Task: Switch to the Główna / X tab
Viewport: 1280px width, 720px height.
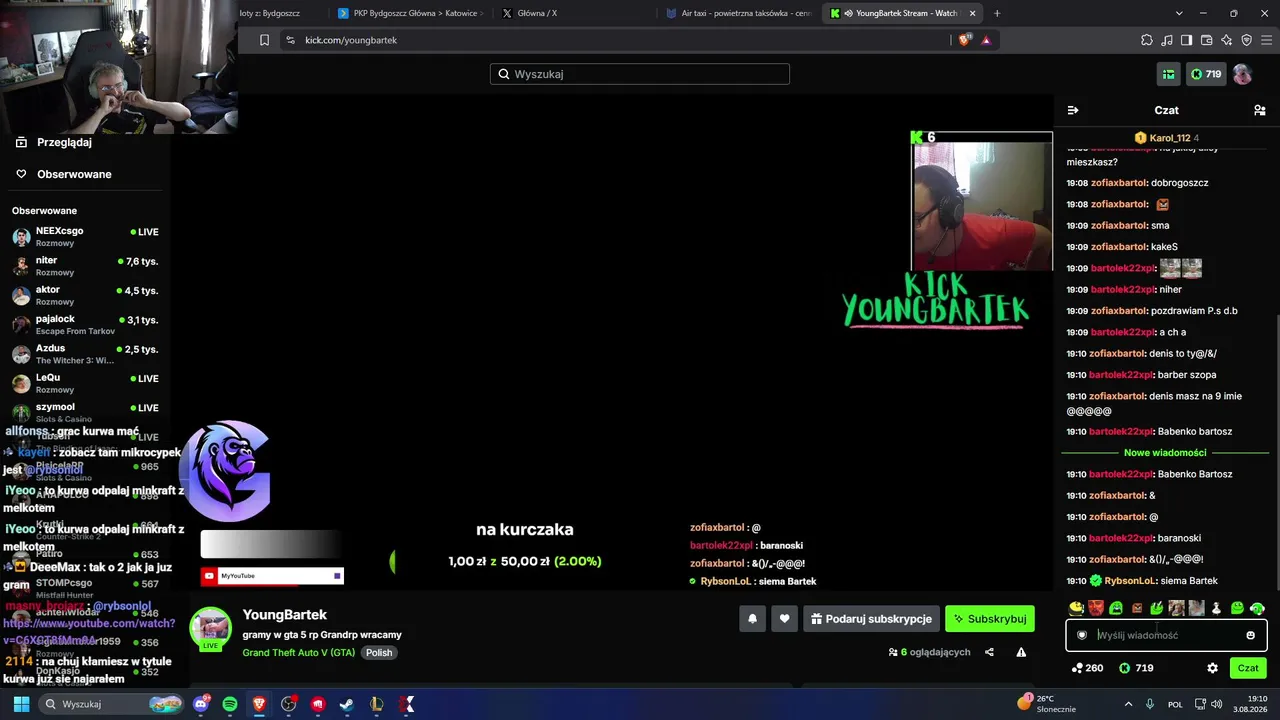Action: [x=574, y=13]
